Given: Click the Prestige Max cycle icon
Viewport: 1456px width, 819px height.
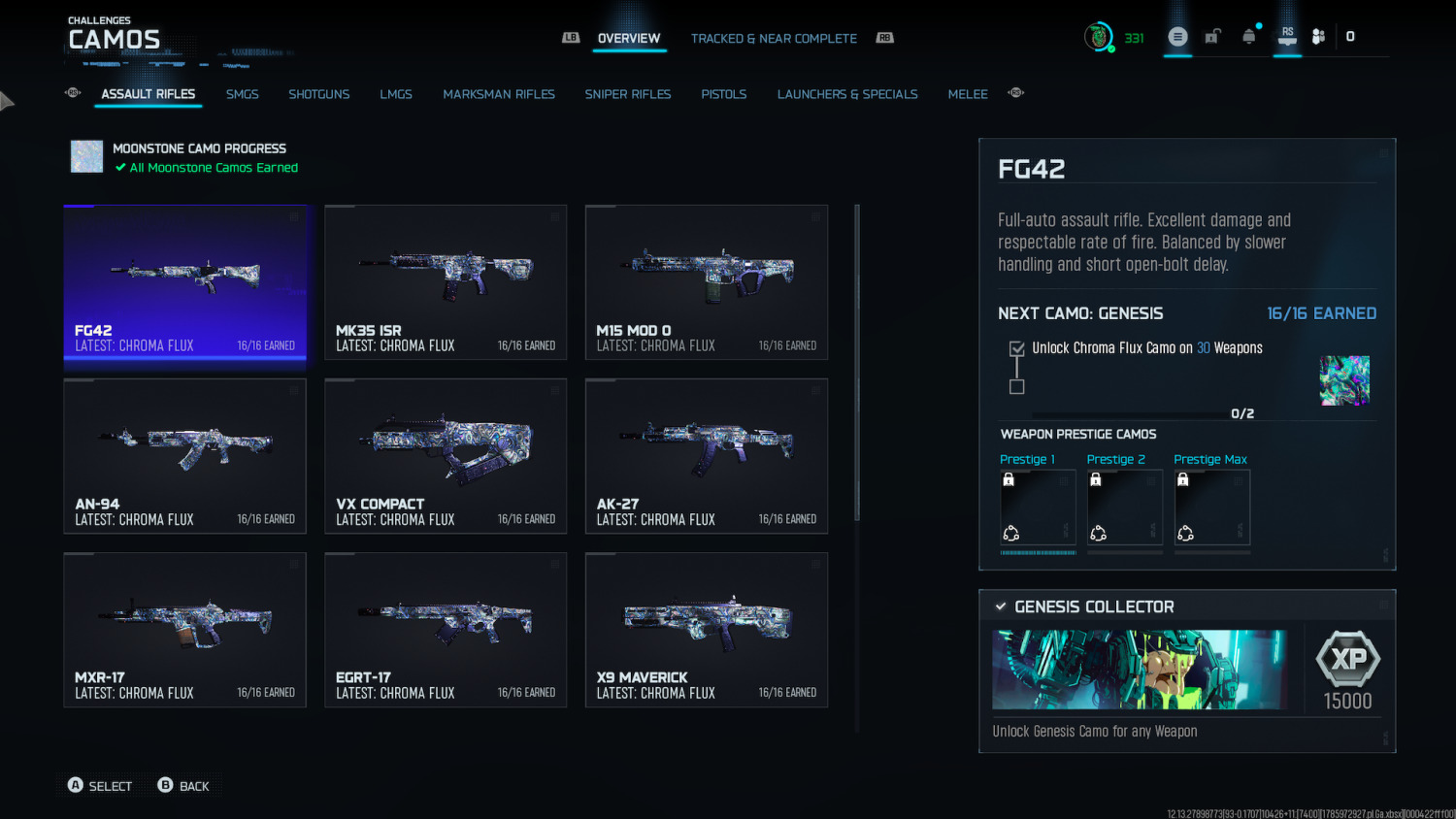Looking at the screenshot, I should [x=1185, y=533].
